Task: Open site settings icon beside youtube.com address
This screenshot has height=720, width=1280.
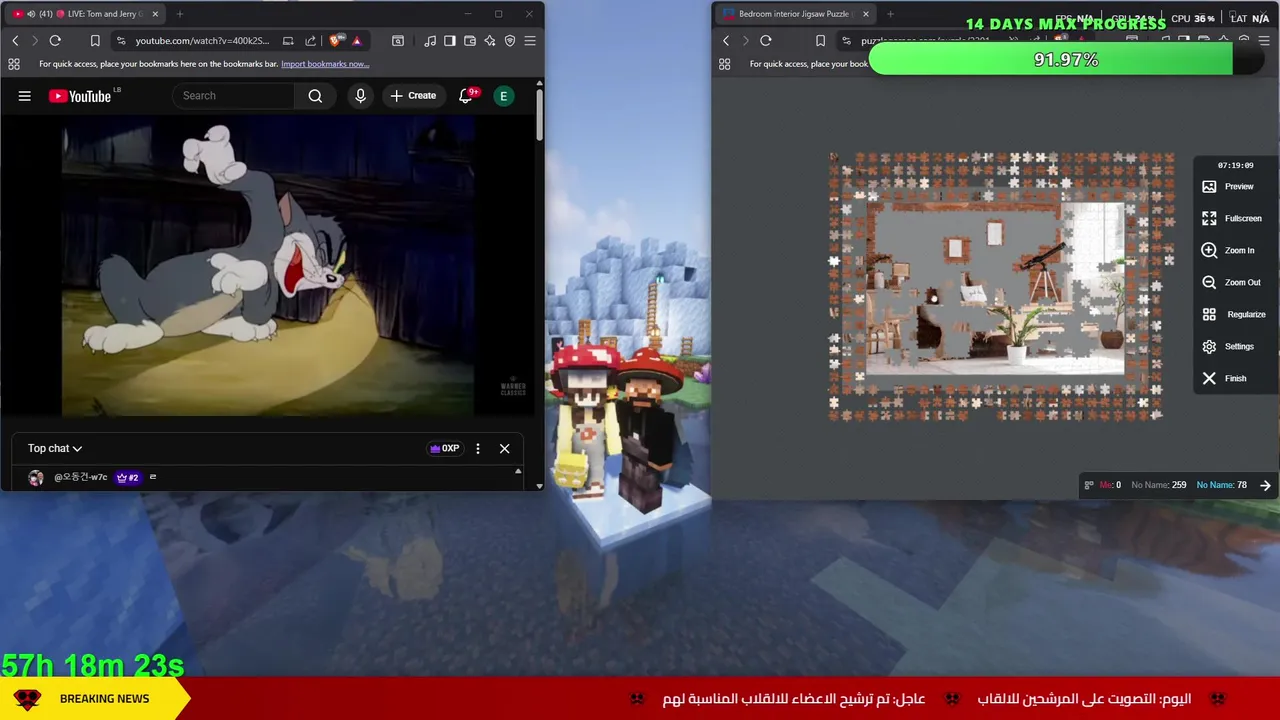Action: click(x=121, y=41)
